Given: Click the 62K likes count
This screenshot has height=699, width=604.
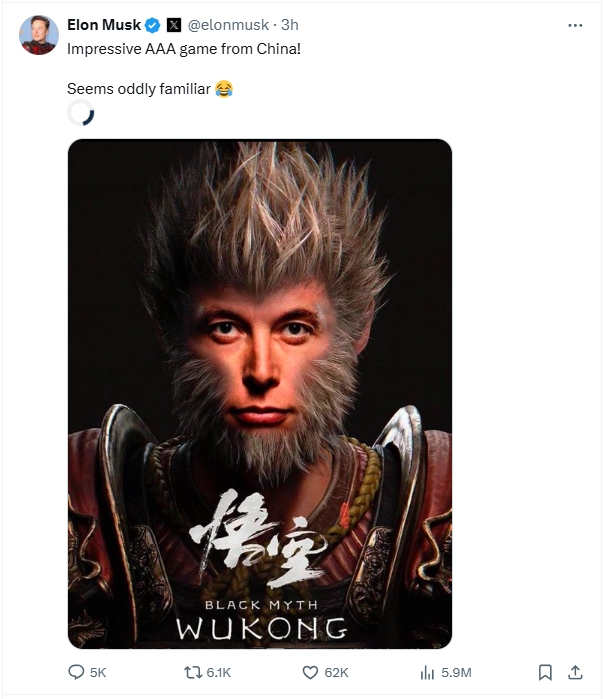Looking at the screenshot, I should [337, 672].
